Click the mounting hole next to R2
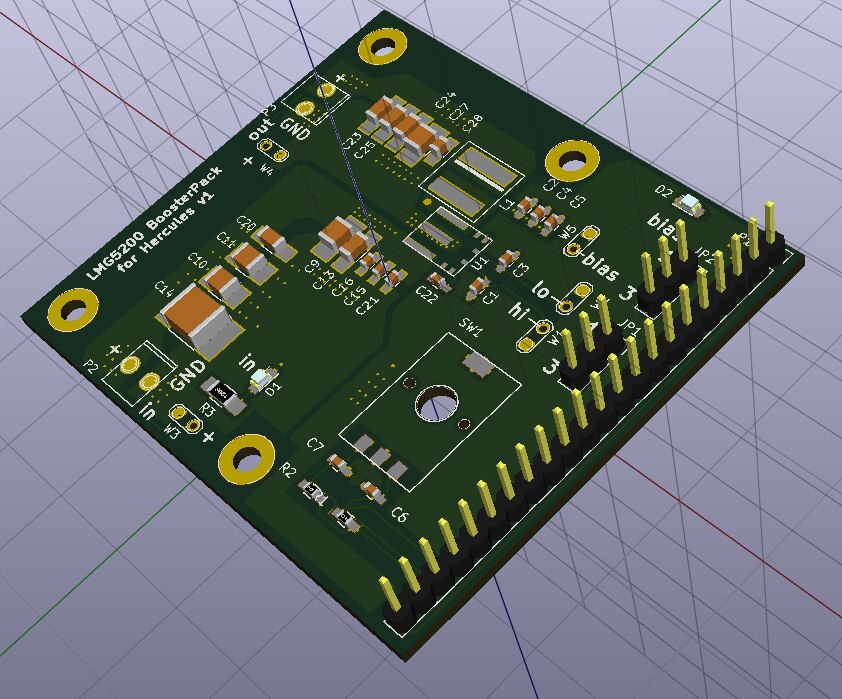Viewport: 842px width, 699px height. (248, 459)
